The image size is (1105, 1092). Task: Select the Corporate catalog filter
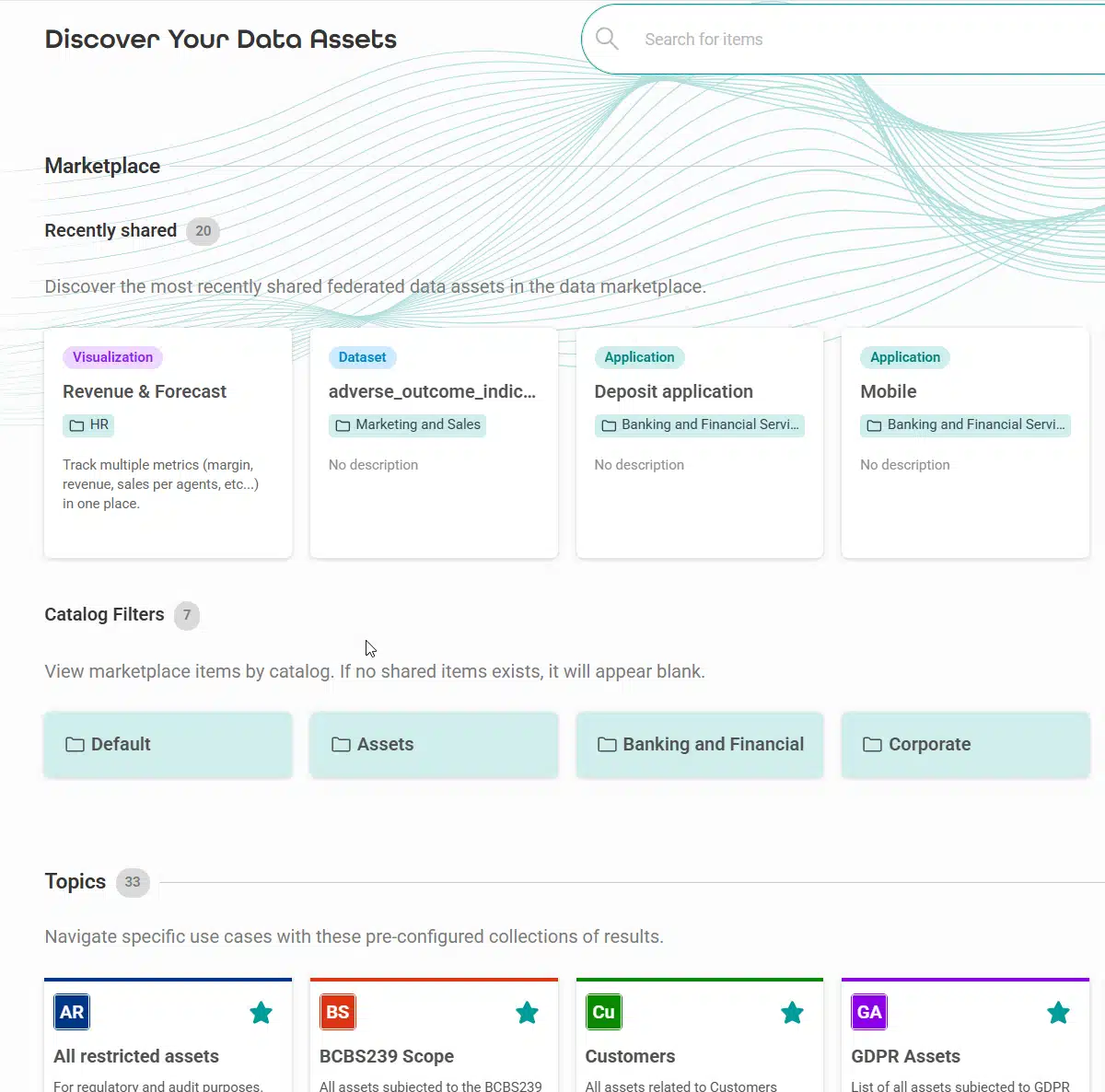[965, 744]
